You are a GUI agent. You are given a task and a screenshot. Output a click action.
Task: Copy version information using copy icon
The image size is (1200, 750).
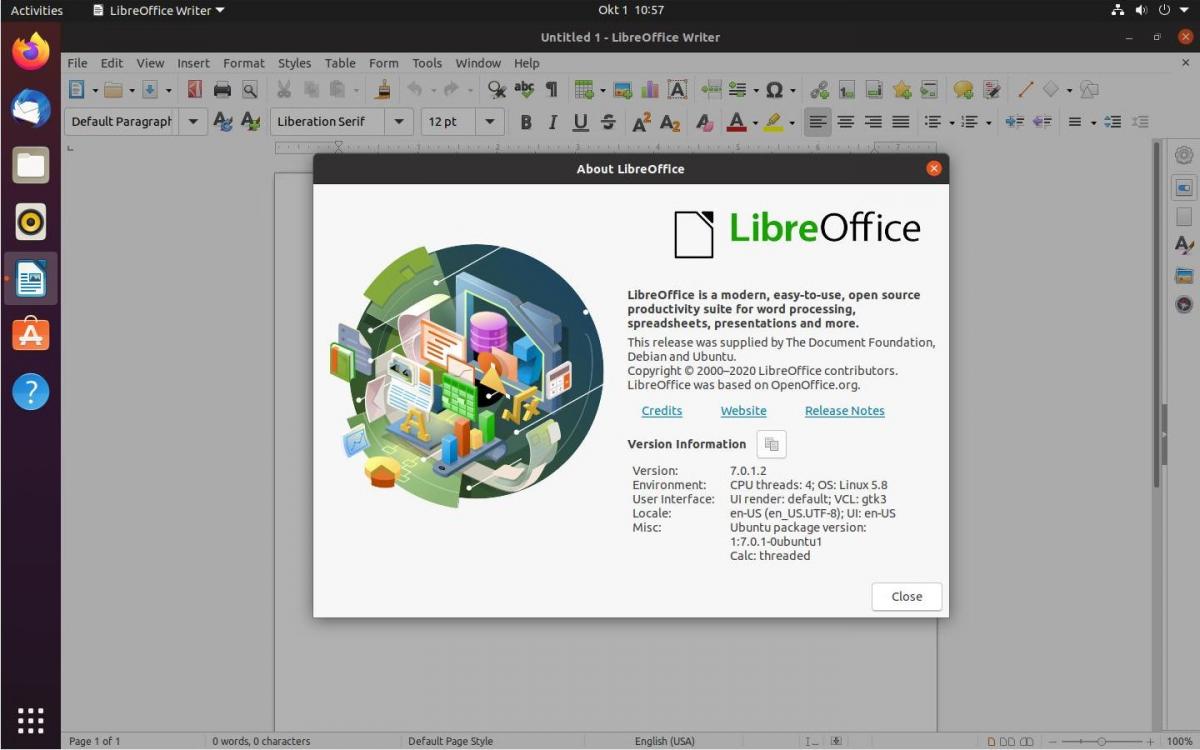771,444
